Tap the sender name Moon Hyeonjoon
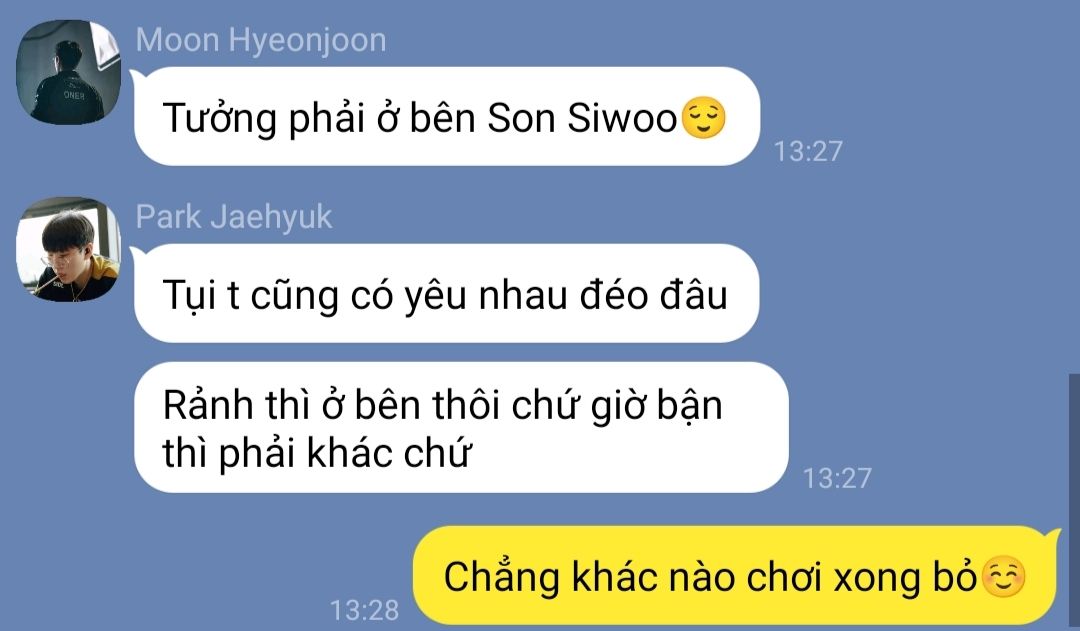This screenshot has width=1080, height=631. tap(260, 40)
